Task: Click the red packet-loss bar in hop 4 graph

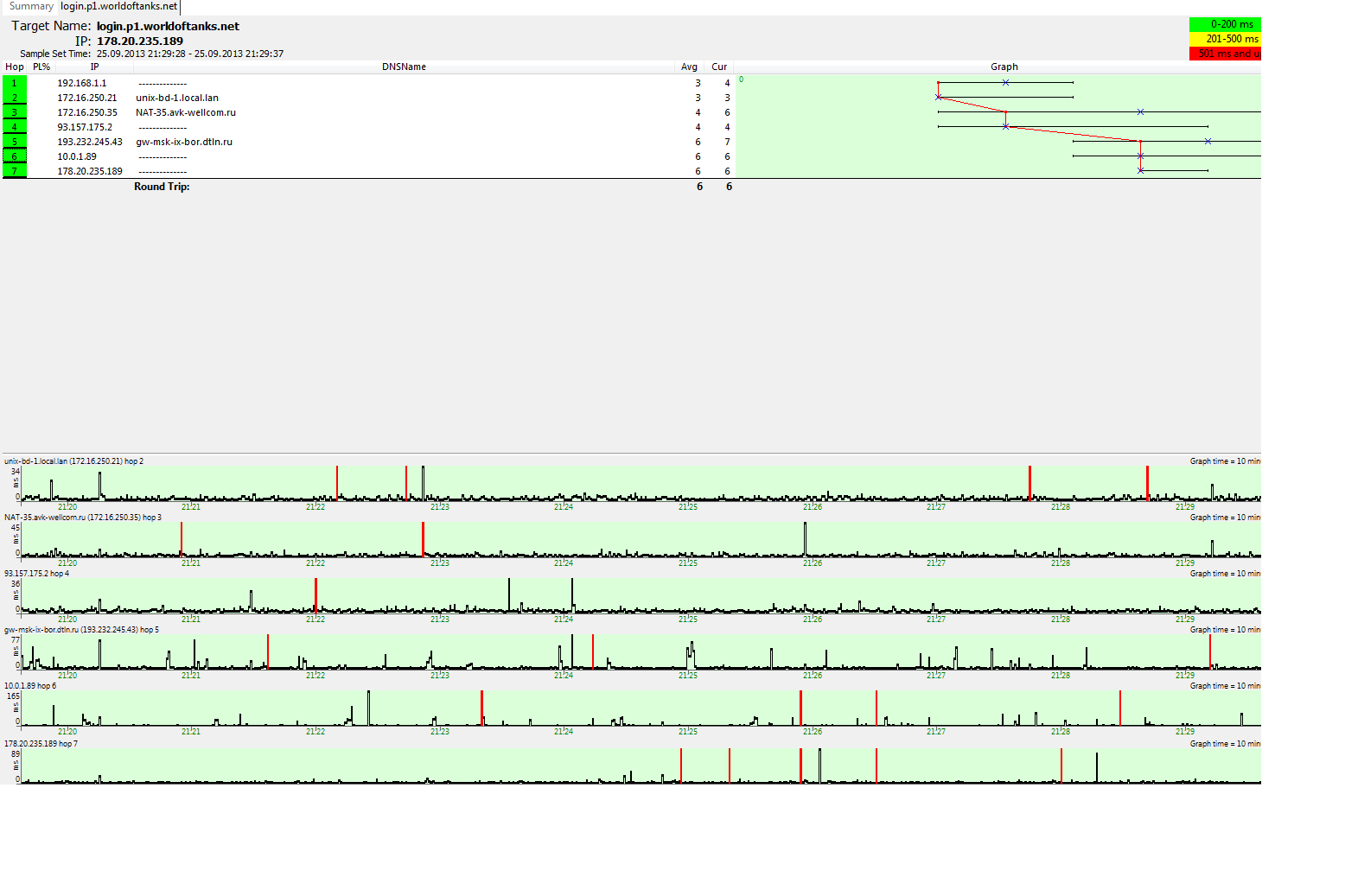Action: pos(316,595)
